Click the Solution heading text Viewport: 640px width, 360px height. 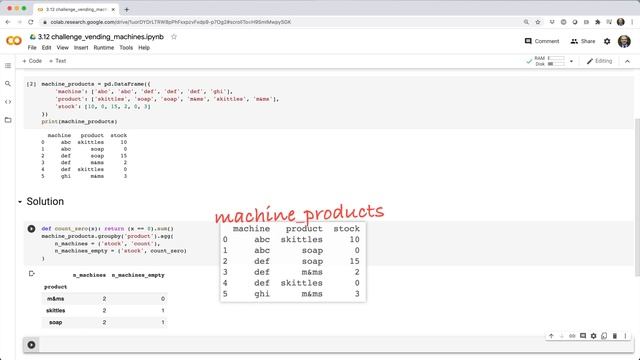tap(45, 202)
